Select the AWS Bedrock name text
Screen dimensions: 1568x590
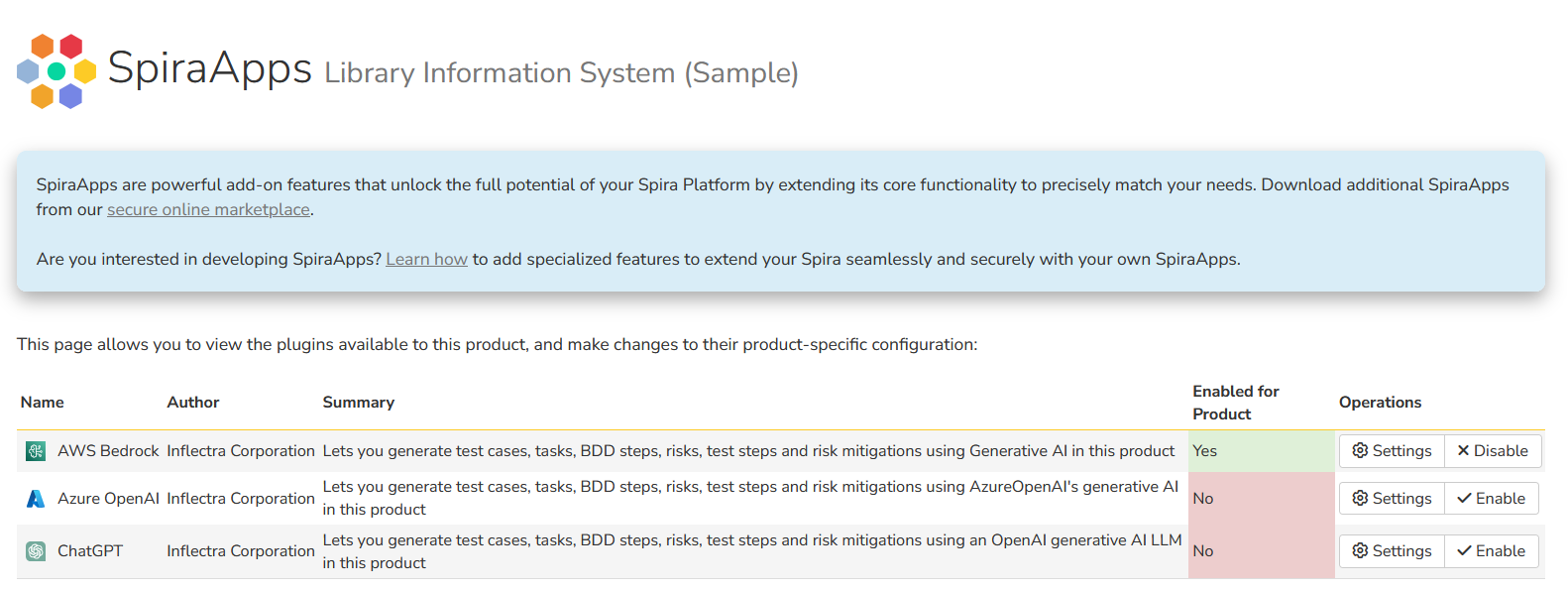(x=108, y=451)
